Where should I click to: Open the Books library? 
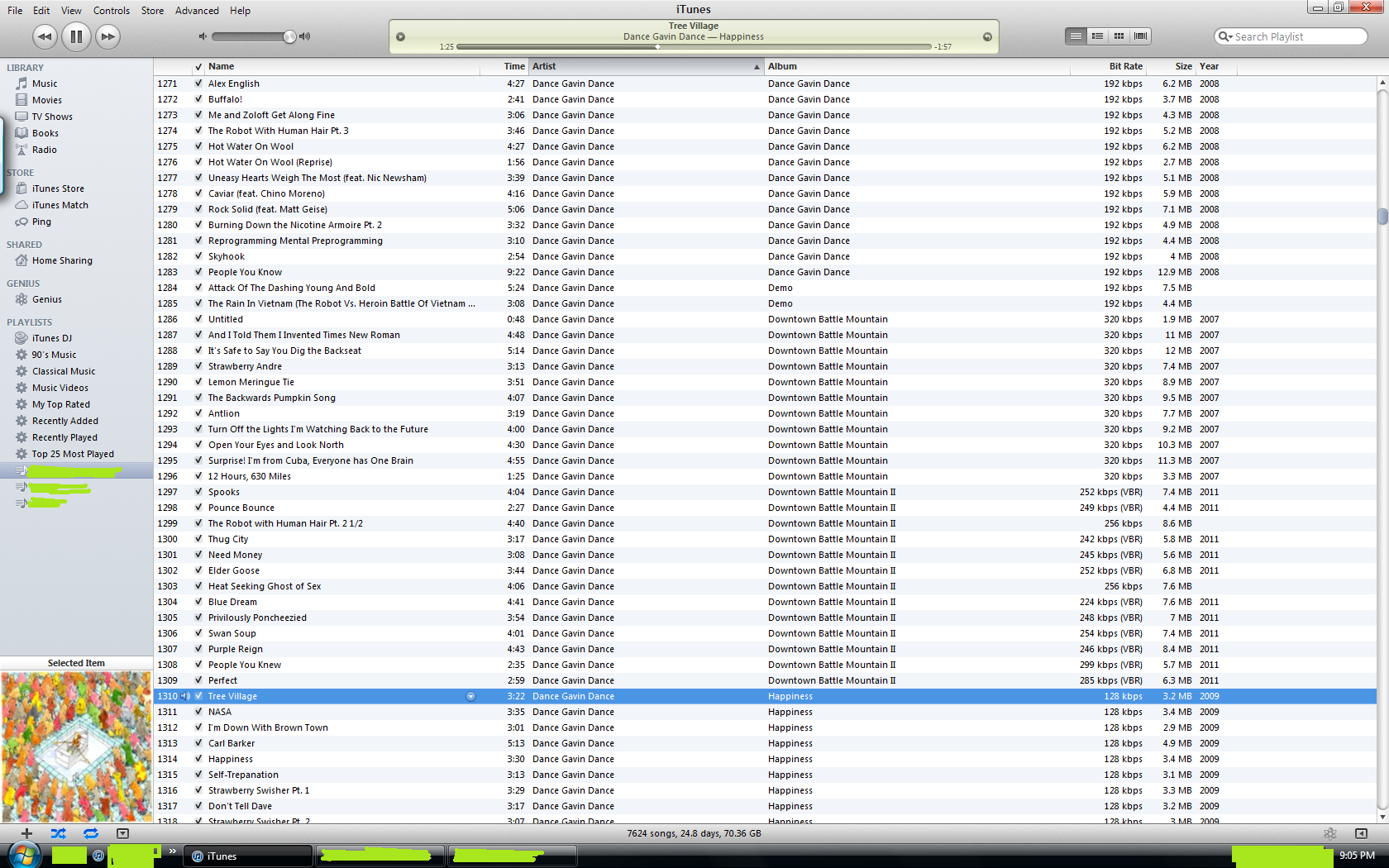coord(45,133)
